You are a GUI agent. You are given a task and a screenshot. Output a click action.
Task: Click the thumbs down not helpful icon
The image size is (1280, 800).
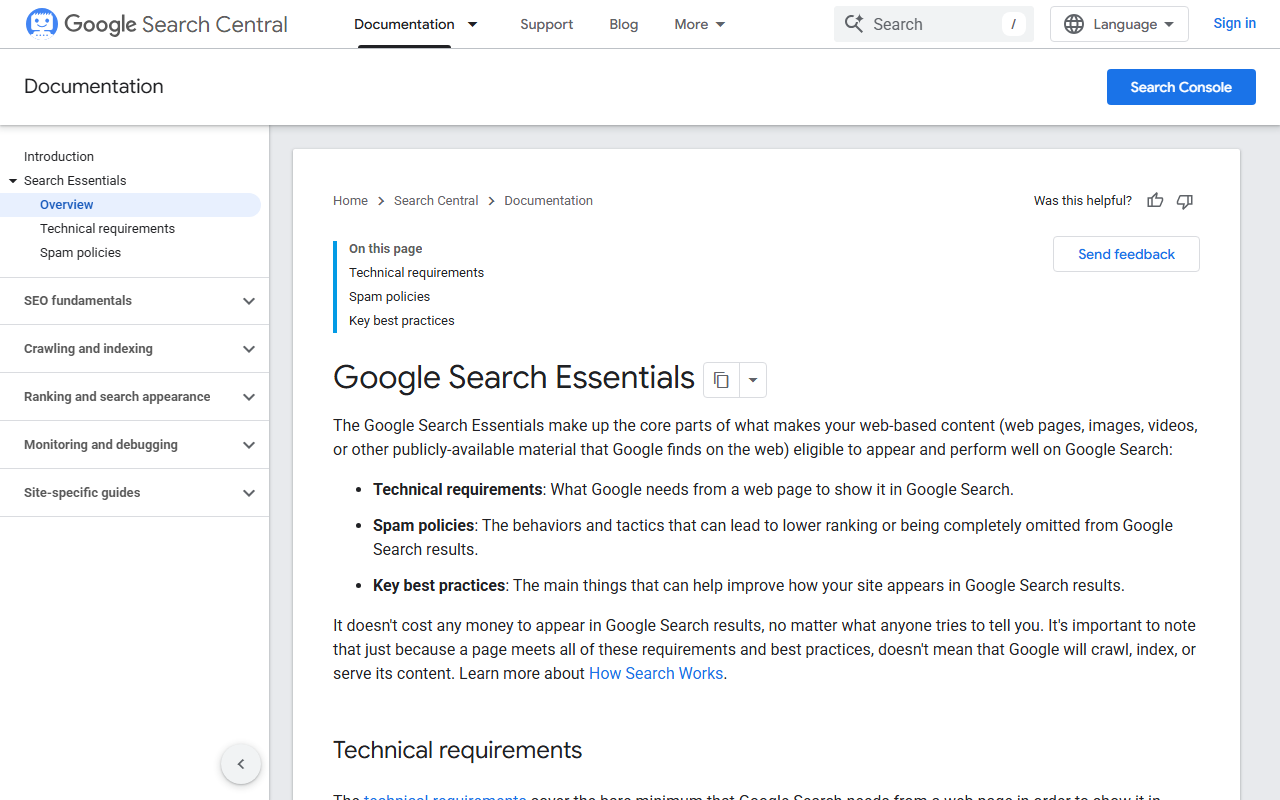(1185, 201)
